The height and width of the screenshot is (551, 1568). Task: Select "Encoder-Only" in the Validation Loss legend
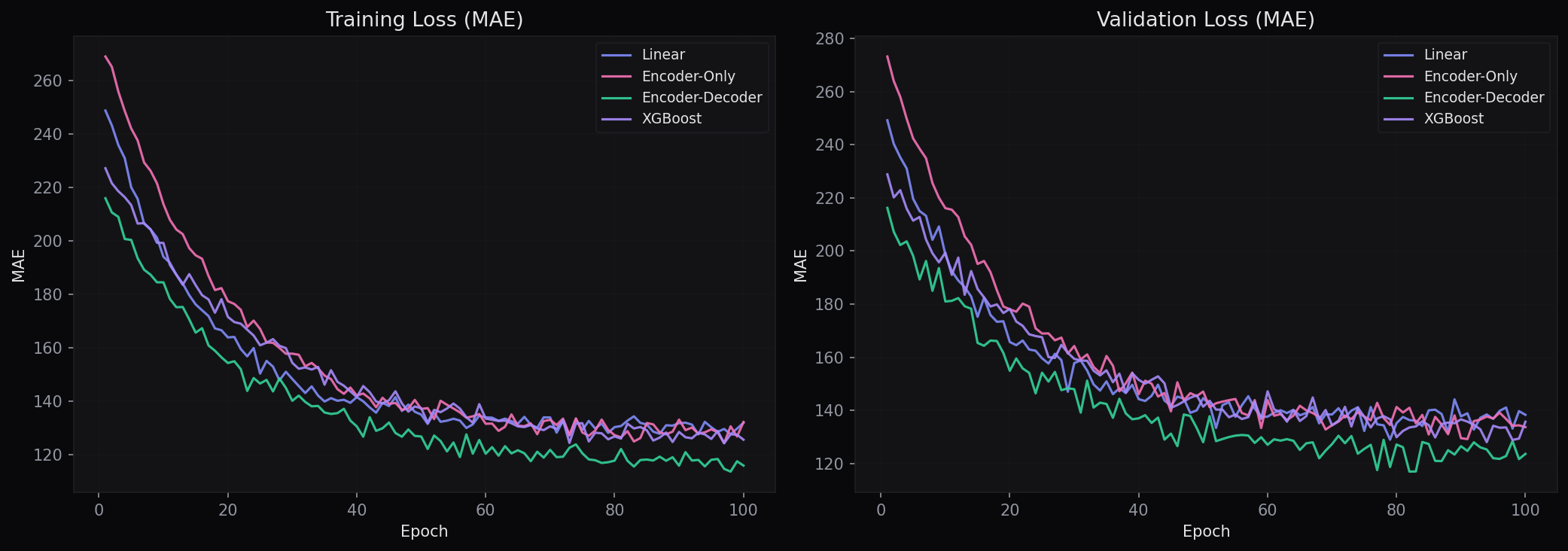pyautogui.click(x=1470, y=76)
